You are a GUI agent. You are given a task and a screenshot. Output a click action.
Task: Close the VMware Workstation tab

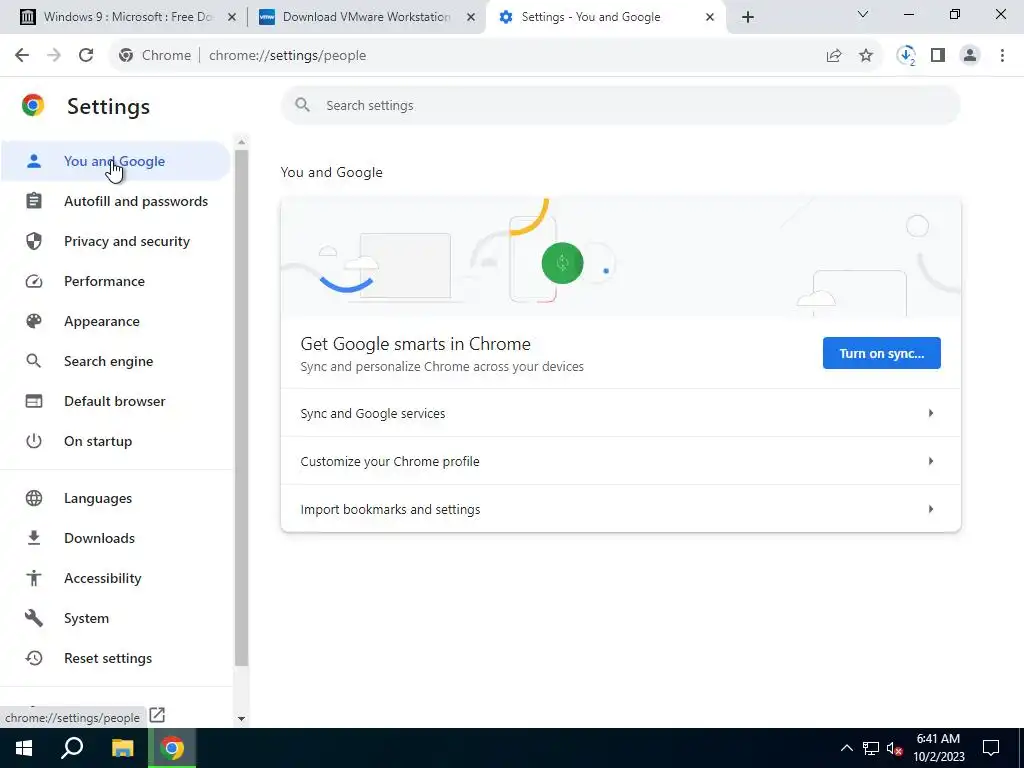coord(470,17)
